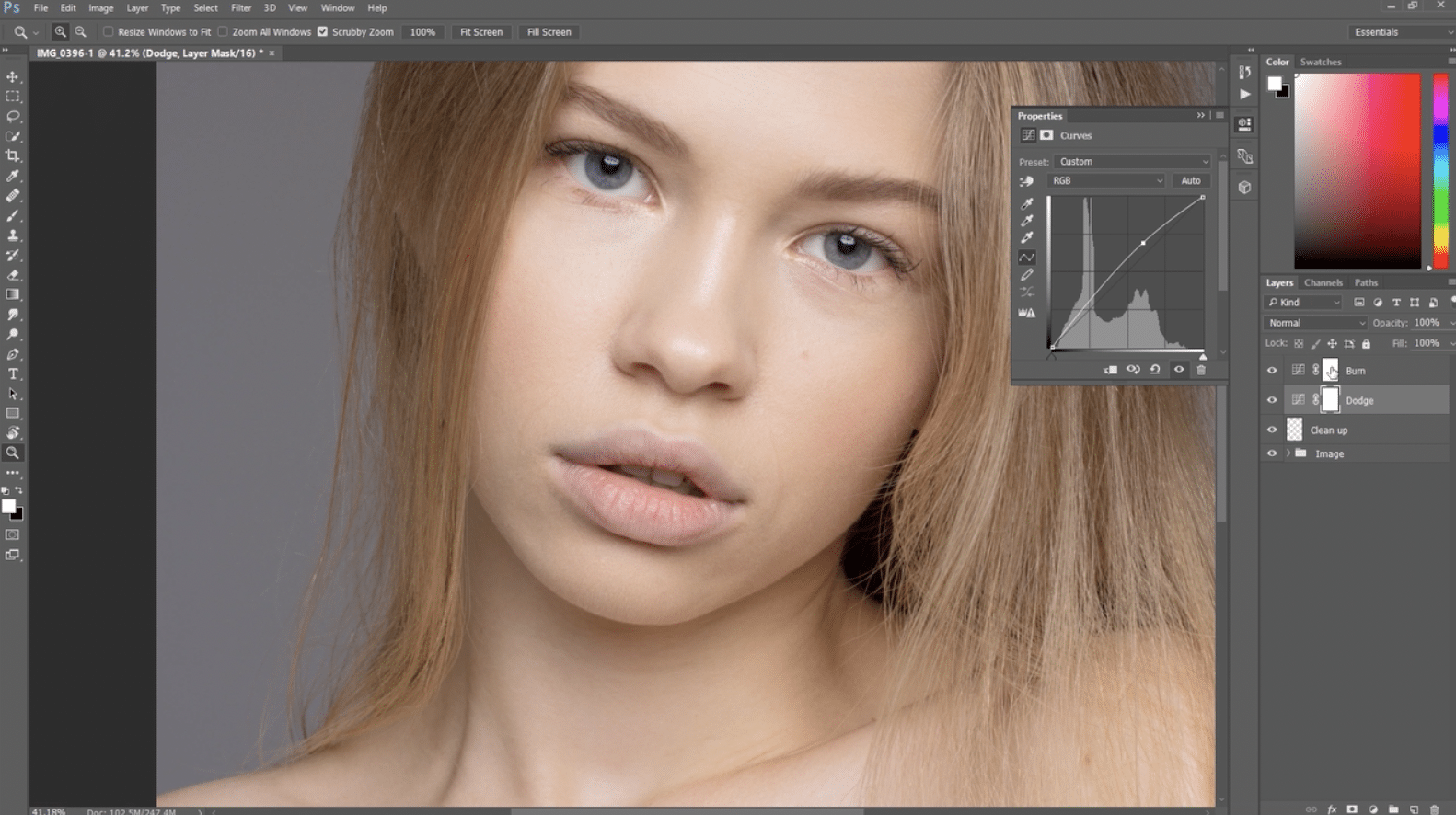Toggle lock all padlock in Layers
This screenshot has width=1456, height=815.
point(1366,344)
